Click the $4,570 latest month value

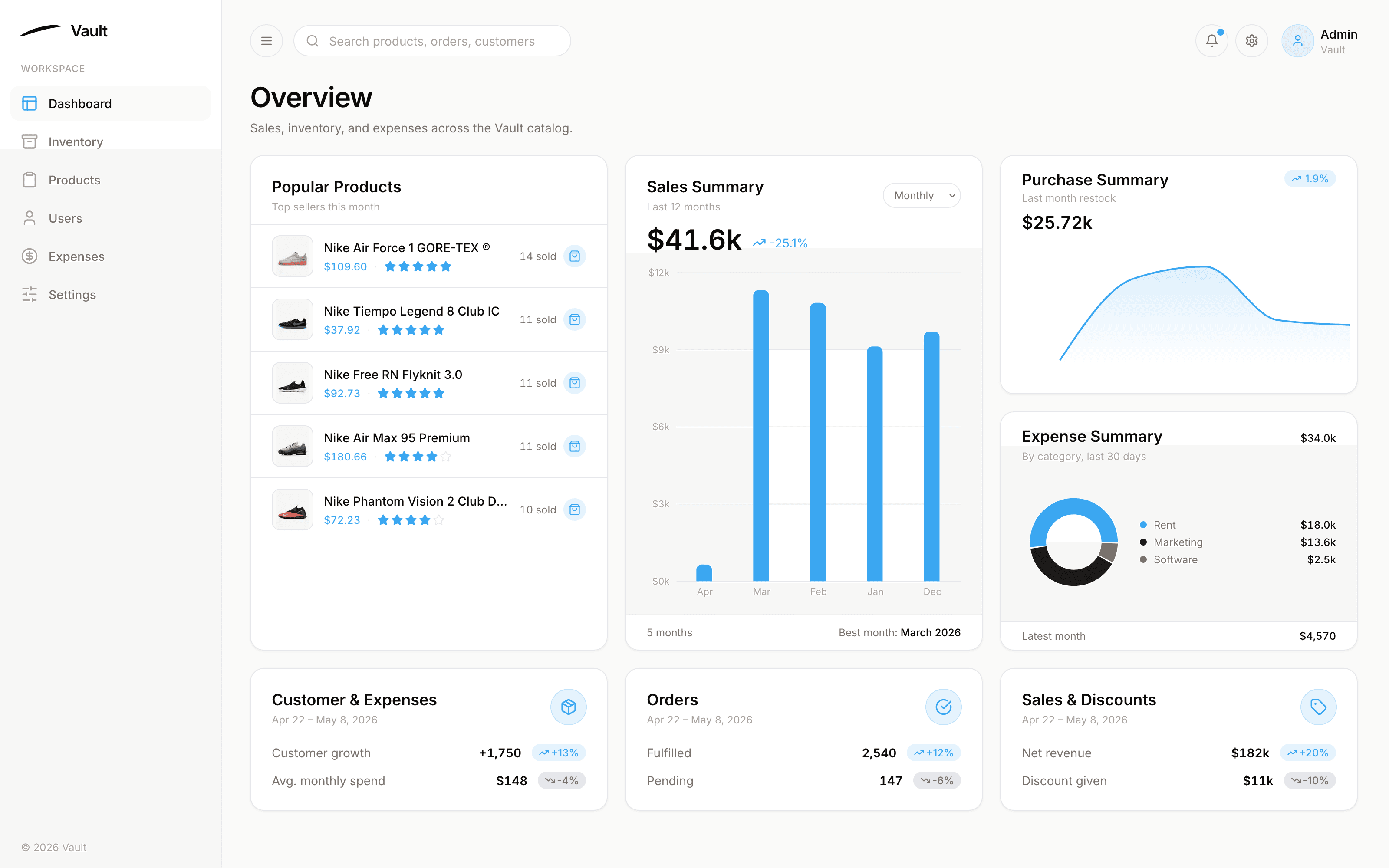(1317, 635)
